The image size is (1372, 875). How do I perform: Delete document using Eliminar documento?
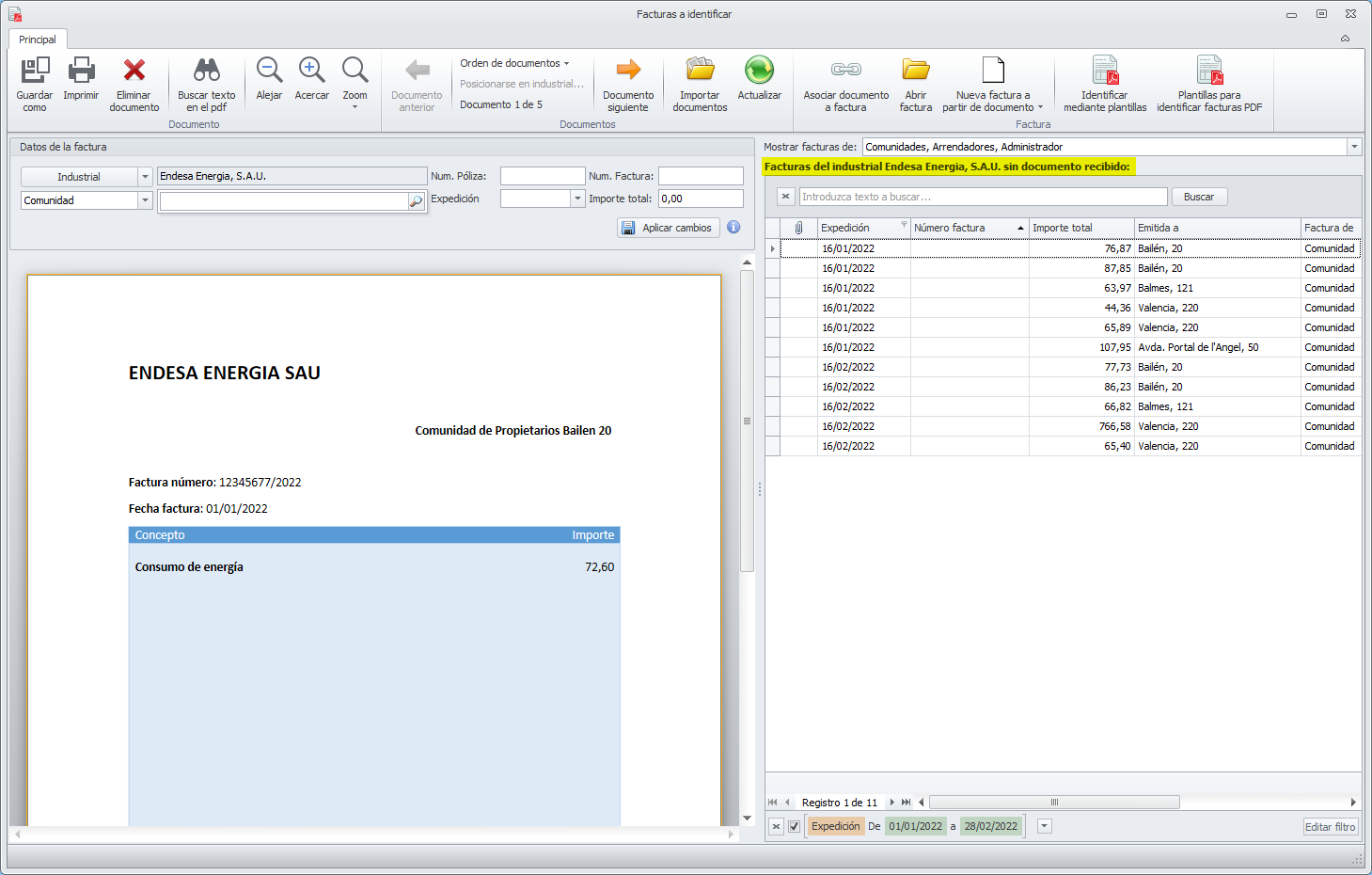[x=134, y=72]
